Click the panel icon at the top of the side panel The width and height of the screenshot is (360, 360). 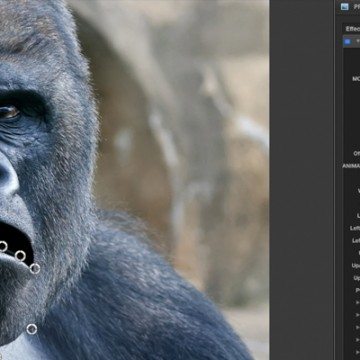pos(344,6)
